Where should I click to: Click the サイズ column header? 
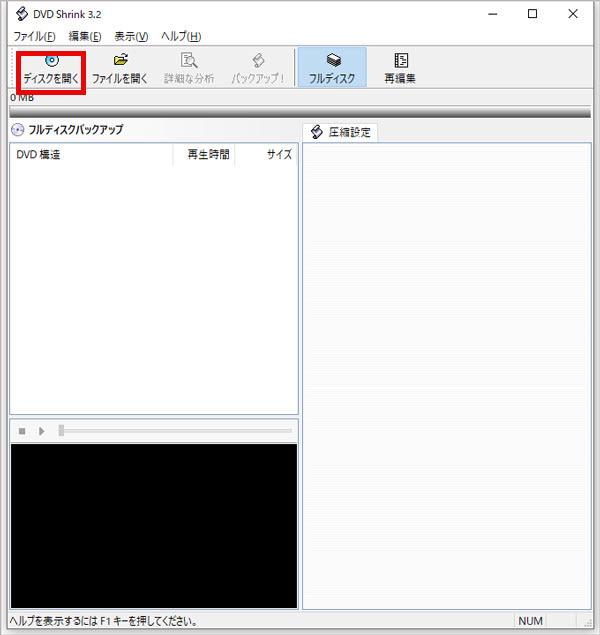[266, 154]
